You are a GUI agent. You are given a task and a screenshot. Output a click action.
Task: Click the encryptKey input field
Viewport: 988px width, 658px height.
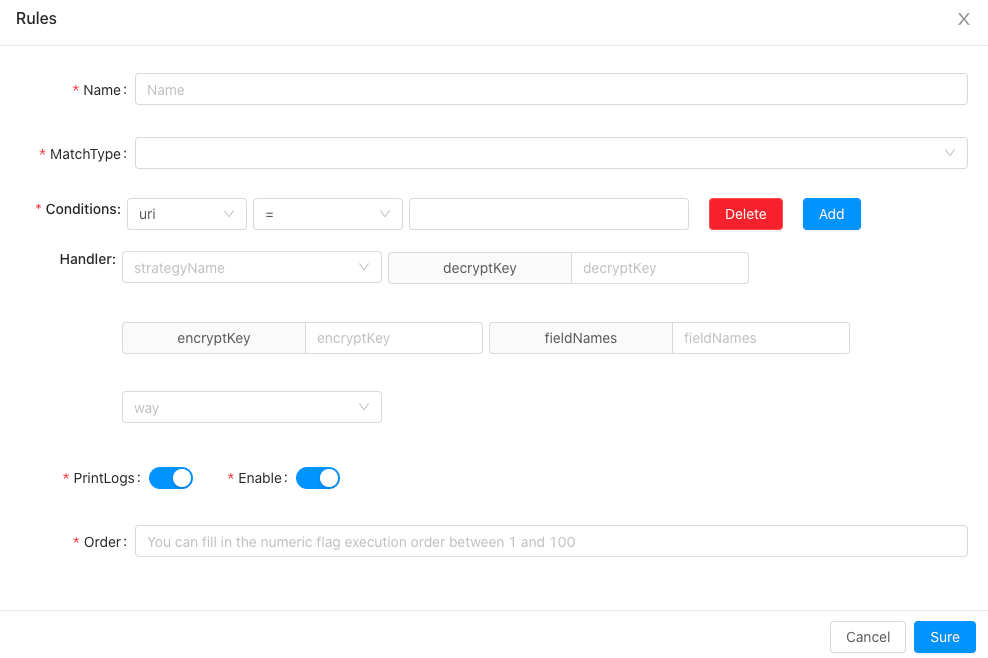393,337
